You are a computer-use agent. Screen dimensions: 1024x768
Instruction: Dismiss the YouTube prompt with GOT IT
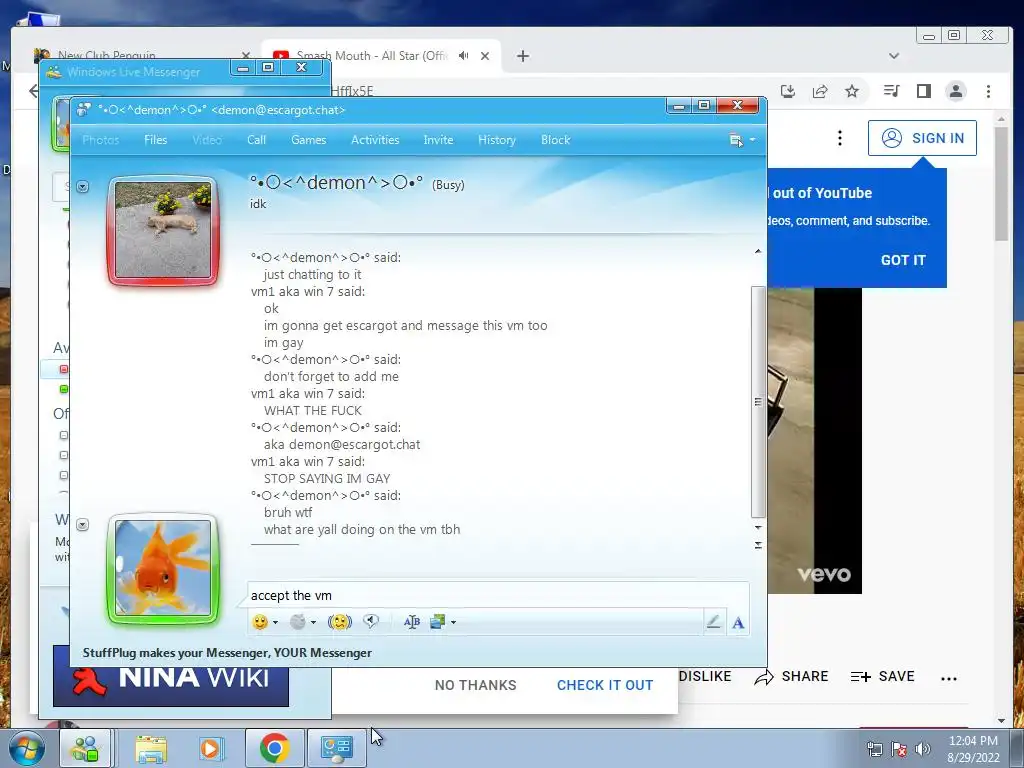click(903, 260)
